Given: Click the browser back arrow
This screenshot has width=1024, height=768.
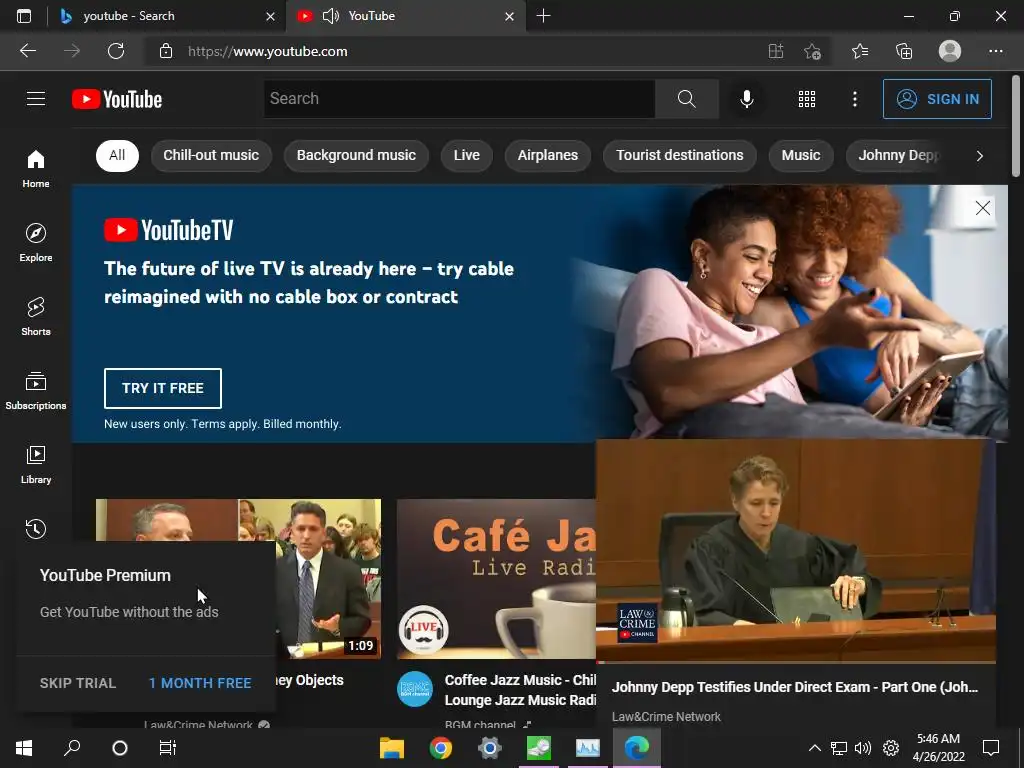Looking at the screenshot, I should (27, 51).
